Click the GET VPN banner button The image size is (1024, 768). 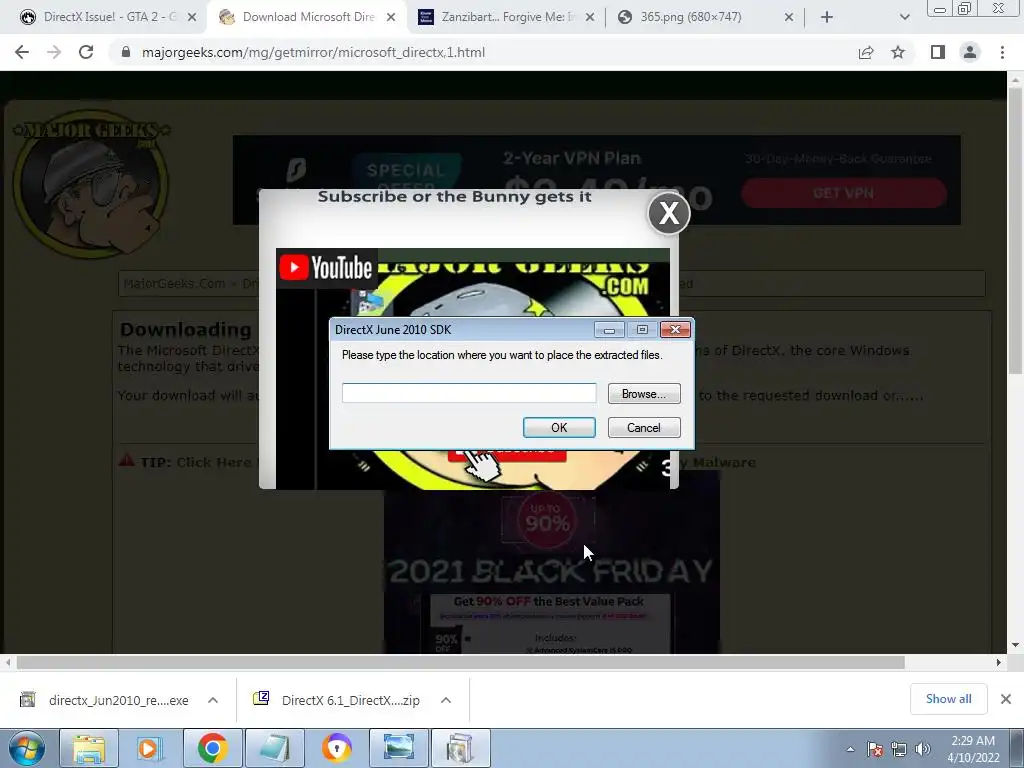point(844,193)
